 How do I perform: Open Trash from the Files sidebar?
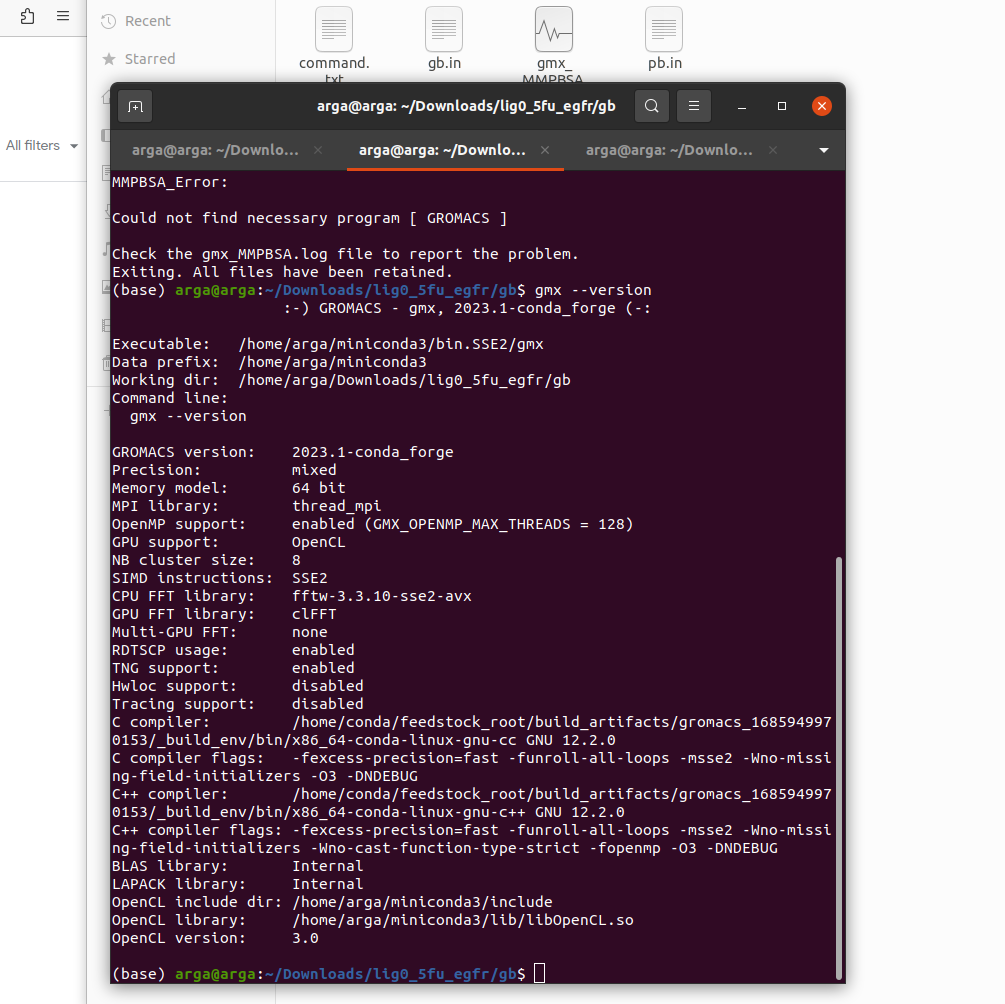pos(104,363)
